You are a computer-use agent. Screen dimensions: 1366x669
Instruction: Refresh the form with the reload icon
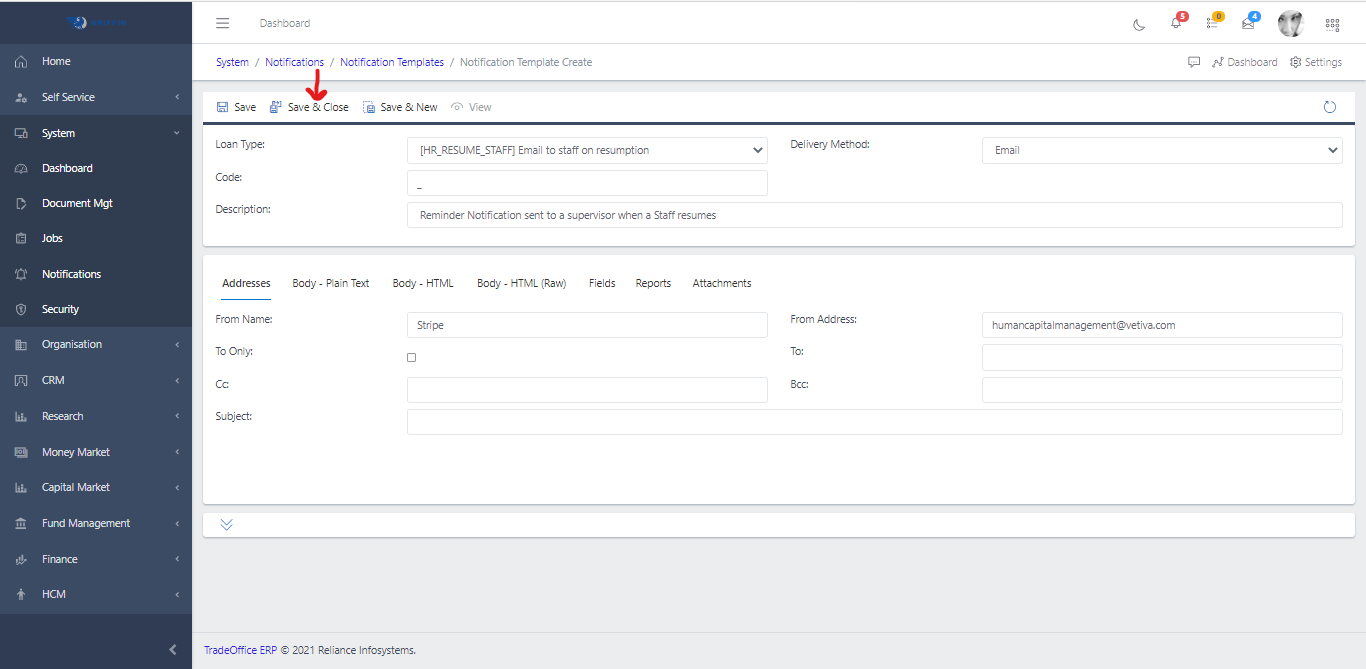[x=1330, y=106]
